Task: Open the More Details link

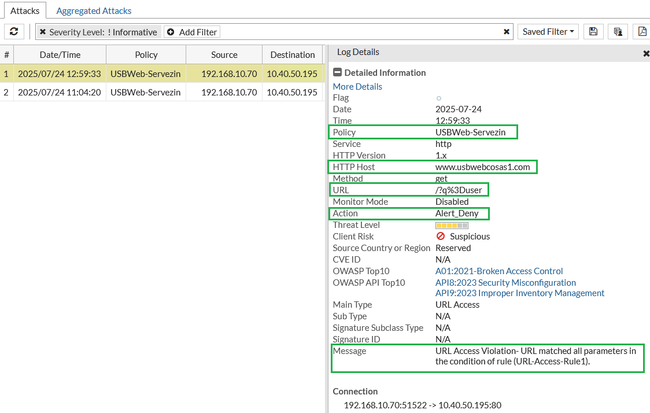Action: [x=357, y=87]
